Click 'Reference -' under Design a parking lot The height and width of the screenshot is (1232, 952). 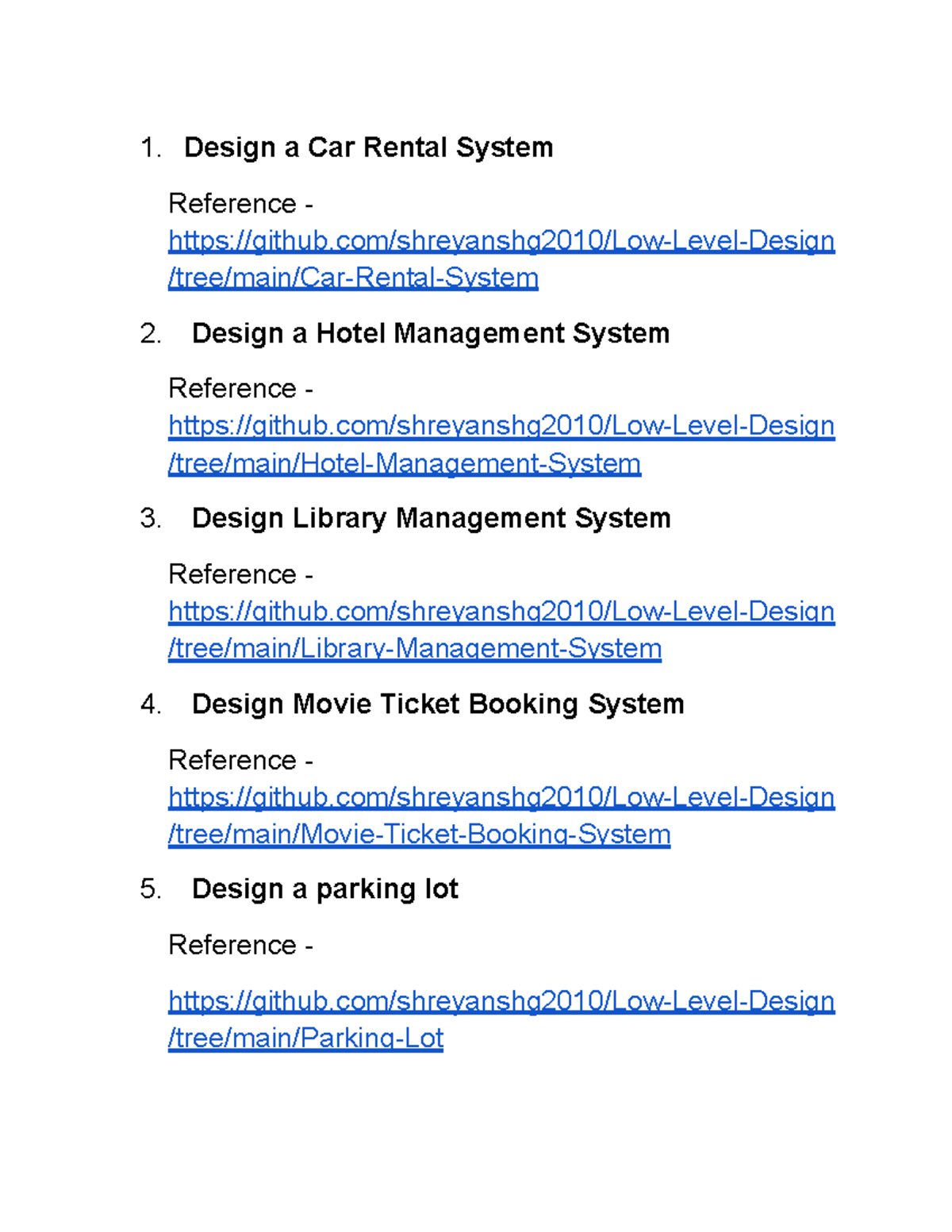(x=241, y=945)
